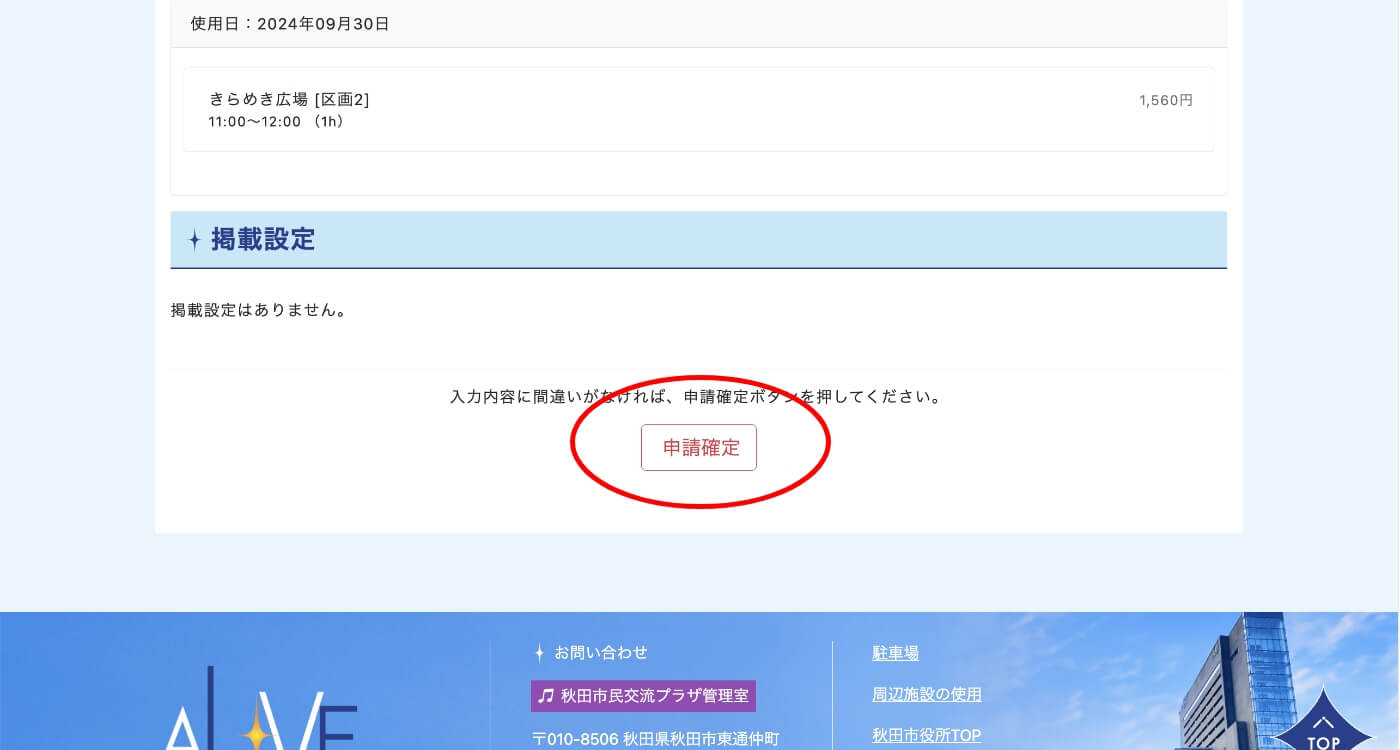Click the 11:00〜12:00 (1h) time slot text
The image size is (1400, 750).
(276, 122)
